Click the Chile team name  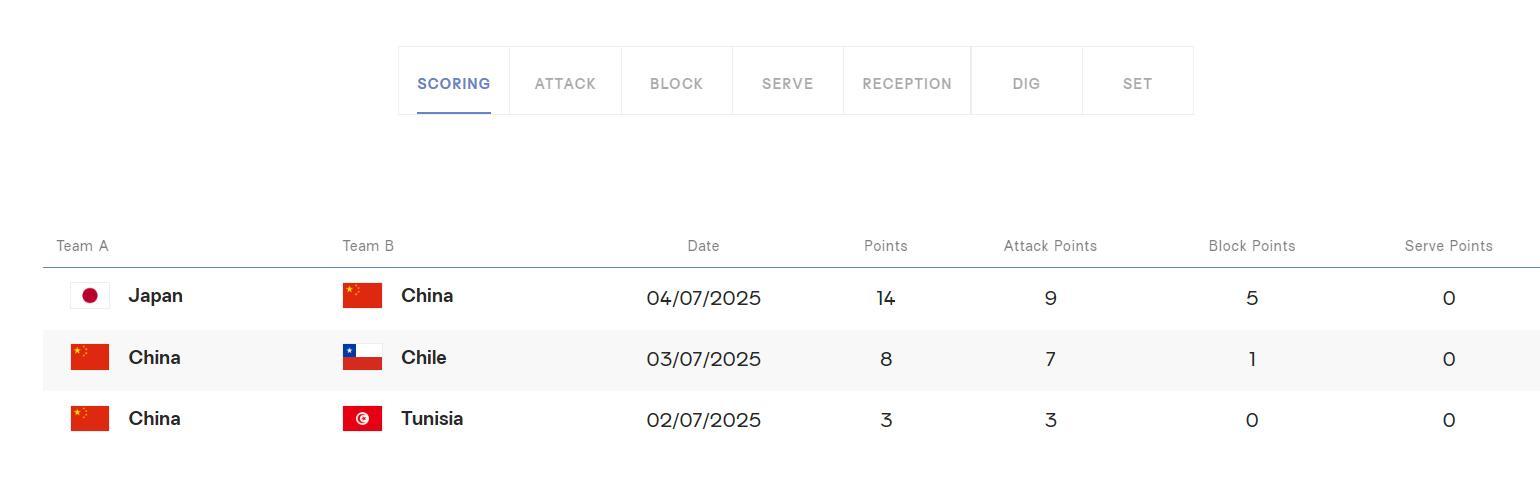click(424, 358)
